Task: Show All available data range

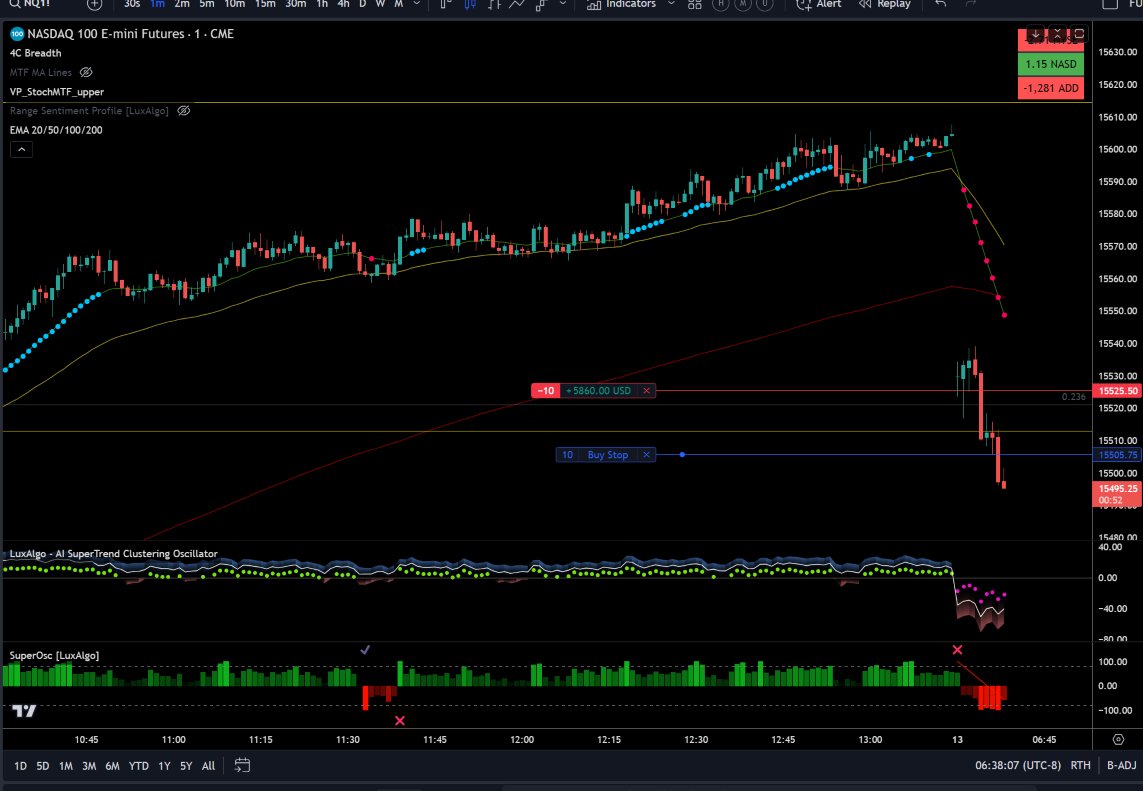Action: click(x=208, y=765)
